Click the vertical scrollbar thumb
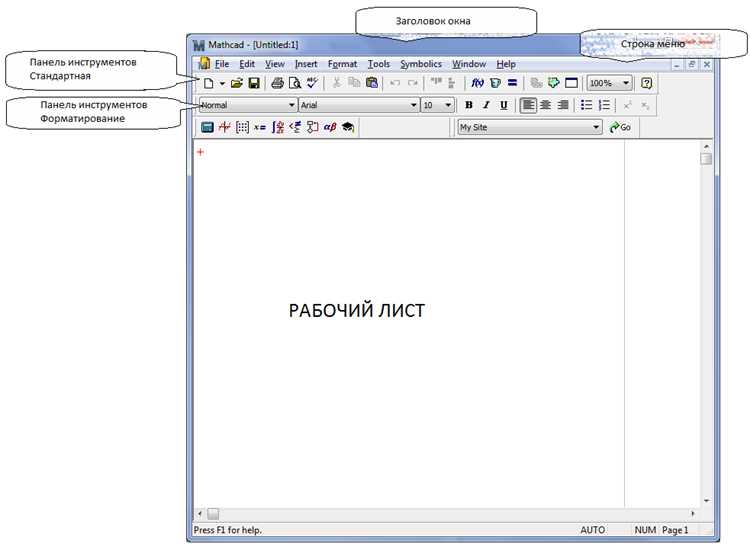This screenshot has height=550, width=750. (x=706, y=159)
